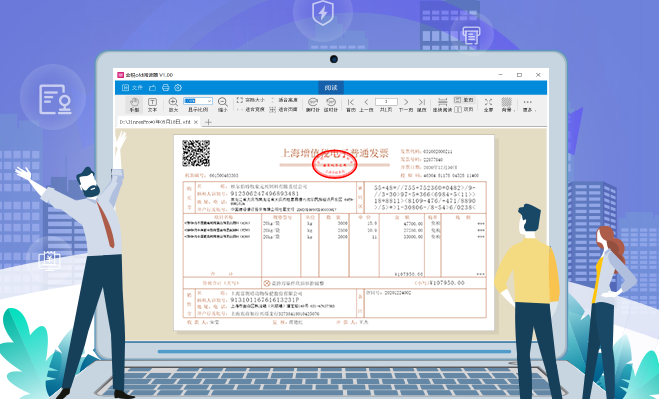
Task: Open the settings gear icon in the blue bar
Action: [178, 88]
